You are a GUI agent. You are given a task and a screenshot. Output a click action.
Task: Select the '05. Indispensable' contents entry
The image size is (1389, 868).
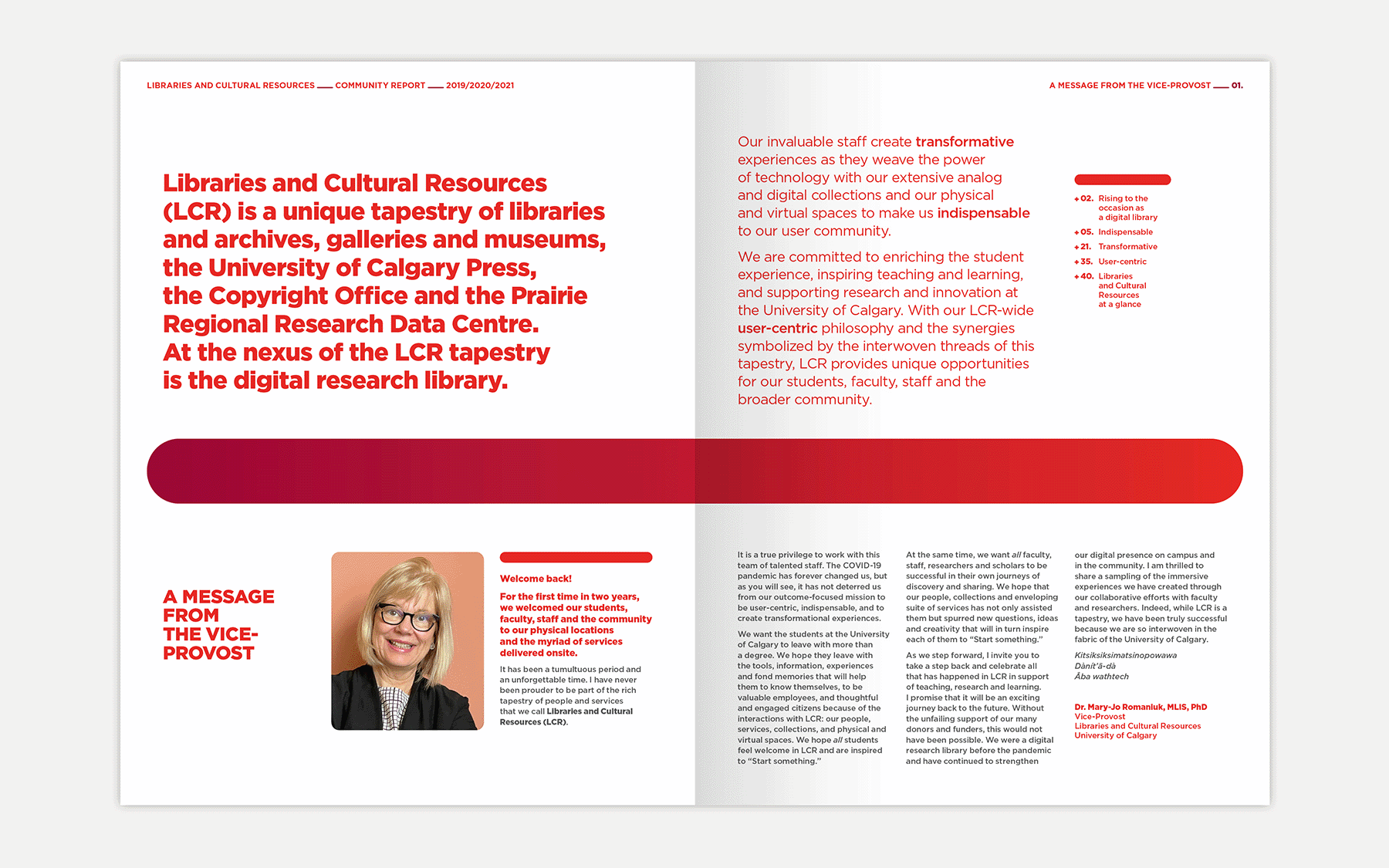(1114, 232)
